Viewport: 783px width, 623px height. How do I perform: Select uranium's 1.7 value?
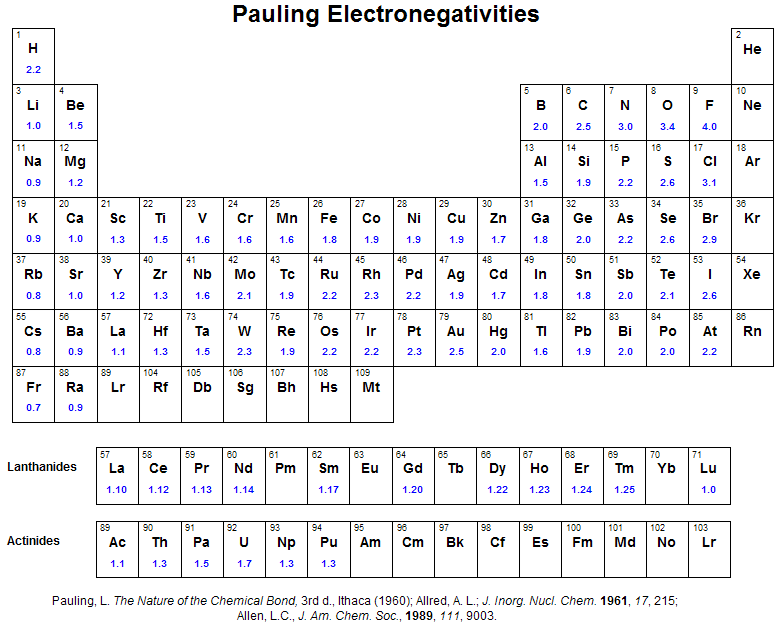(244, 564)
